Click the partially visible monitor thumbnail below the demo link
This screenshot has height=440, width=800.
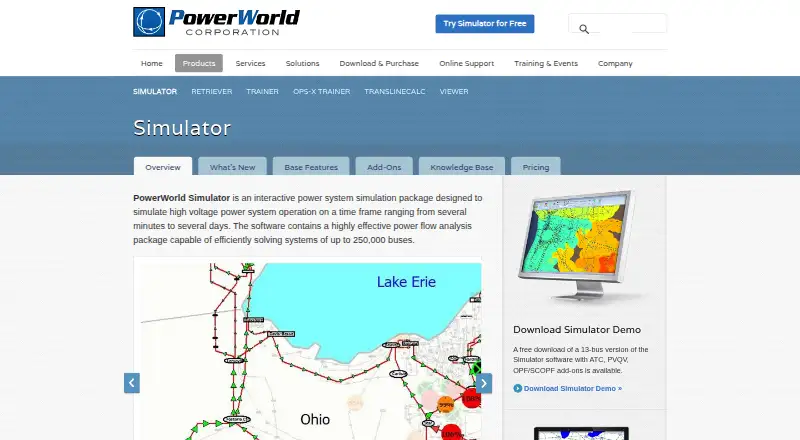(x=581, y=433)
